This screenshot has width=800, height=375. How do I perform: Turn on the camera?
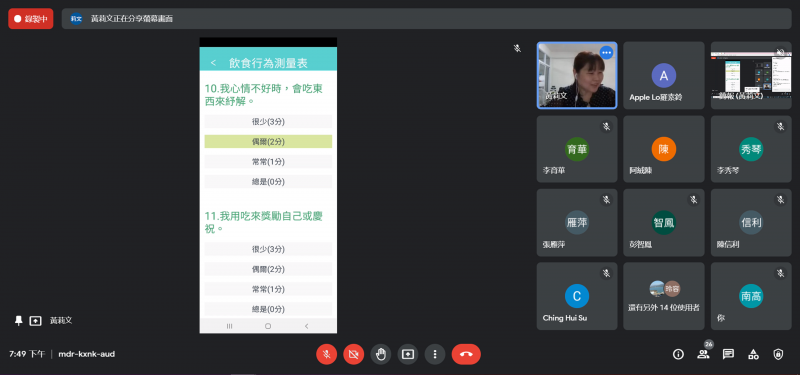(354, 354)
